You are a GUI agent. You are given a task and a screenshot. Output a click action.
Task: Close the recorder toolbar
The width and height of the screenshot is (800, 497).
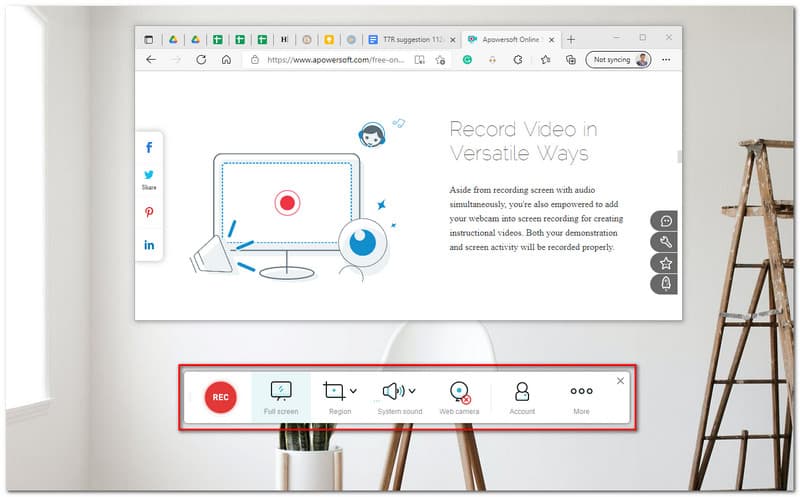(620, 381)
